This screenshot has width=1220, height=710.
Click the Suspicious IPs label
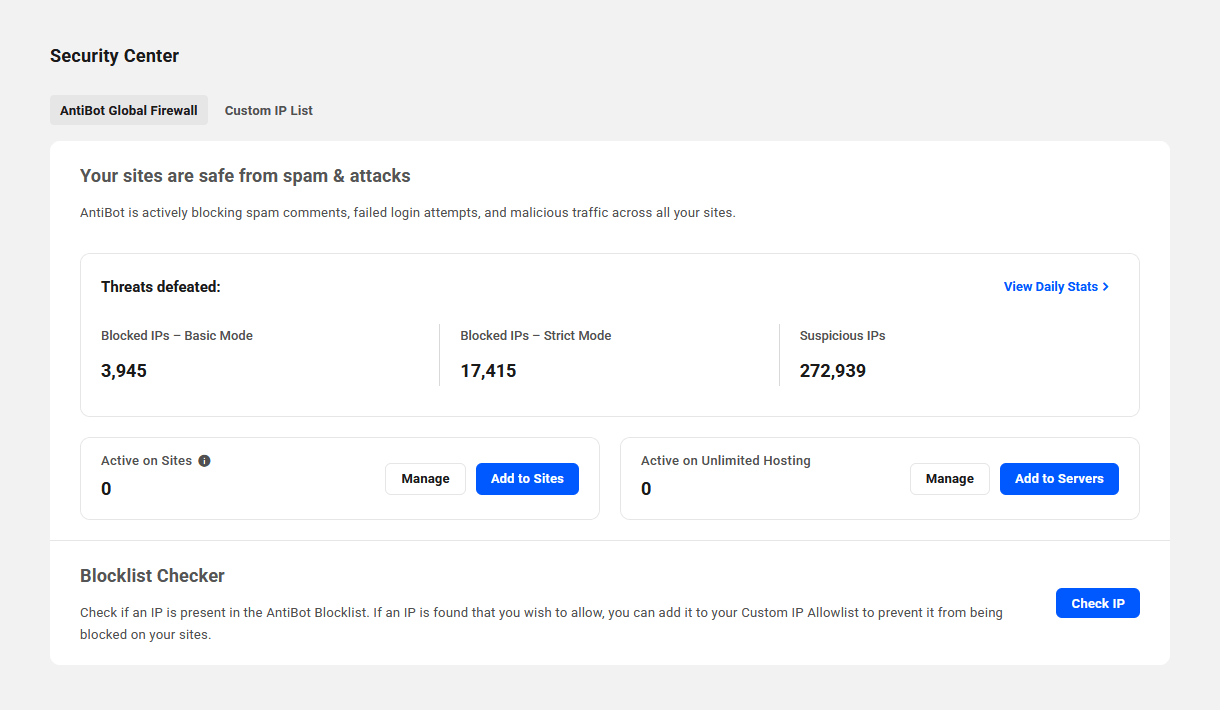pyautogui.click(x=843, y=336)
